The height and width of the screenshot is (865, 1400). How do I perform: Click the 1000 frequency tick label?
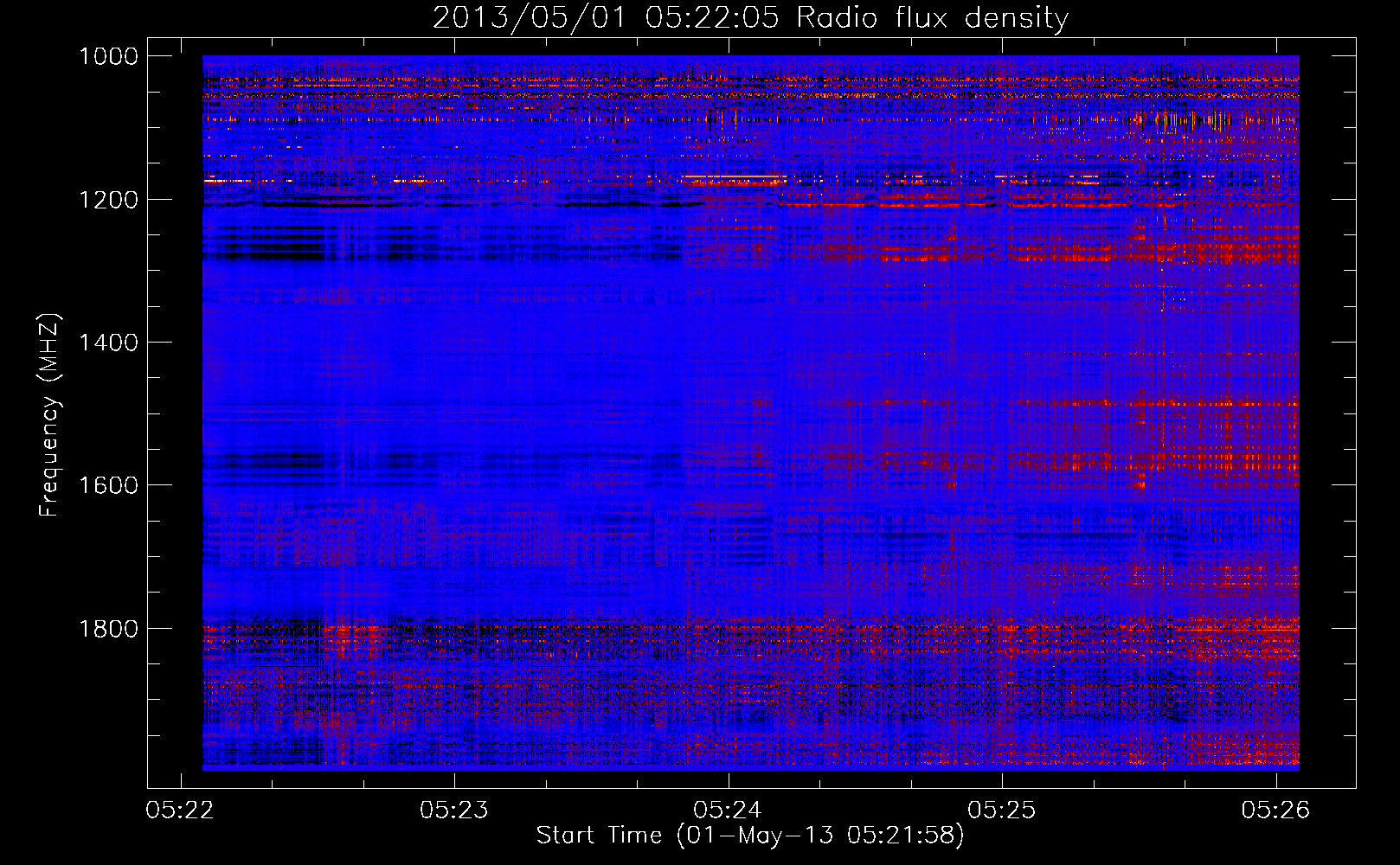[x=109, y=56]
